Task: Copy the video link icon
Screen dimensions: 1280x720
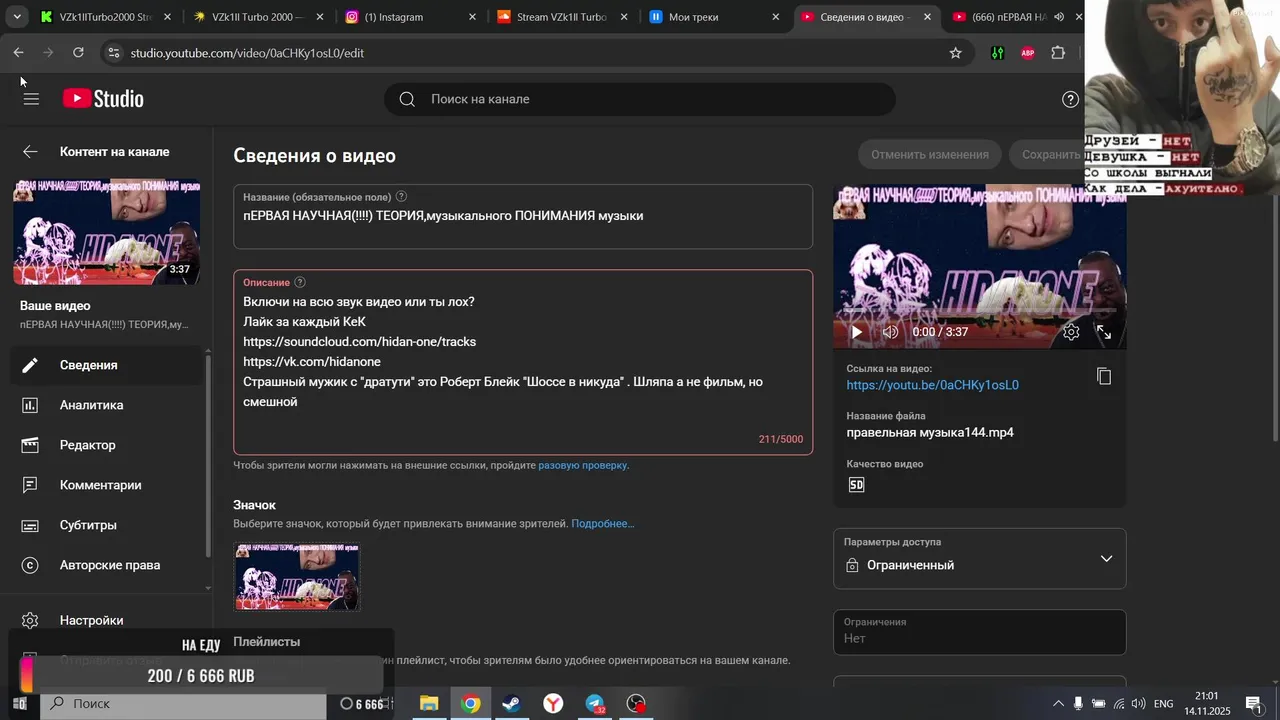Action: pyautogui.click(x=1104, y=376)
